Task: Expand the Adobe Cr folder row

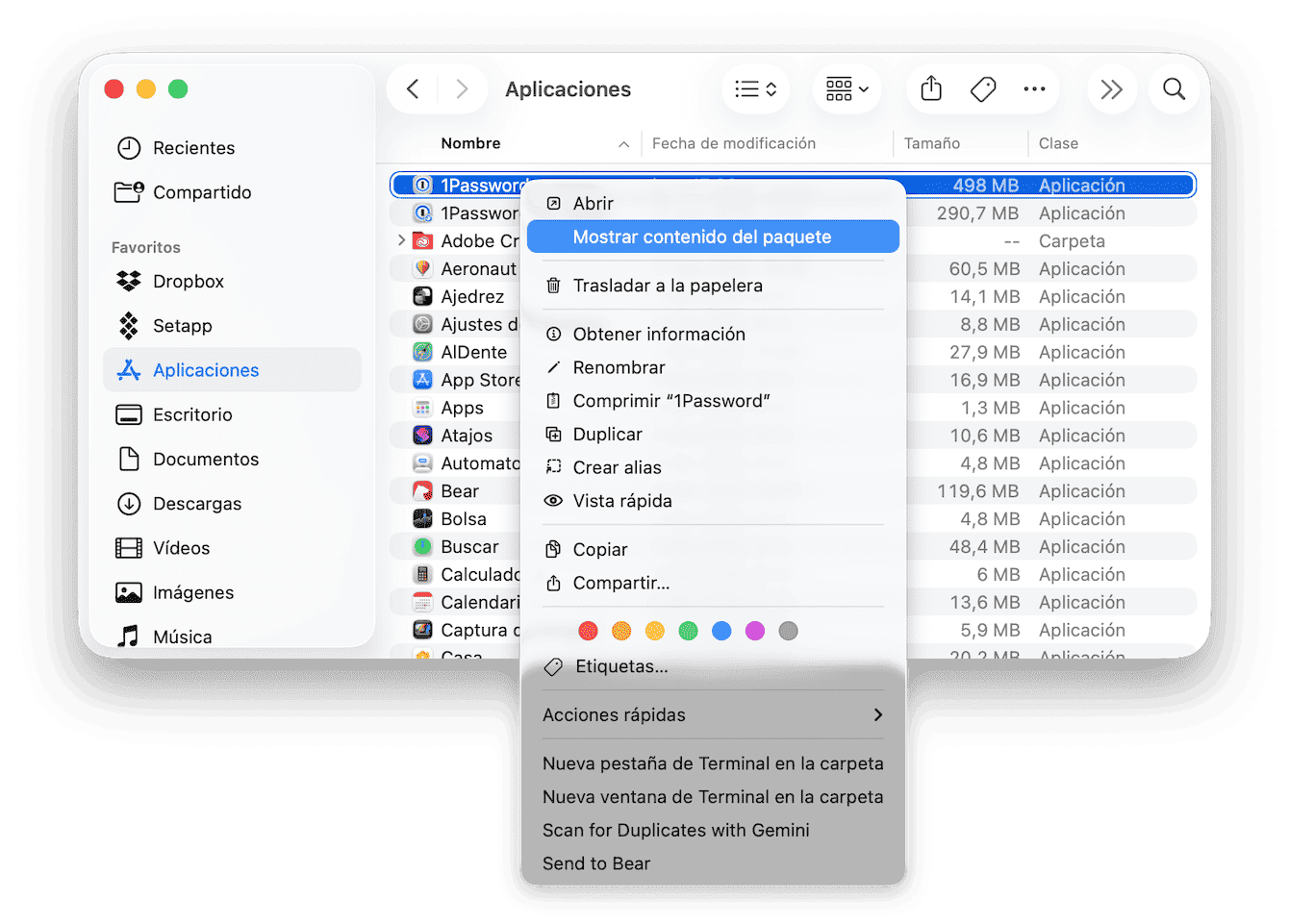Action: click(x=401, y=240)
